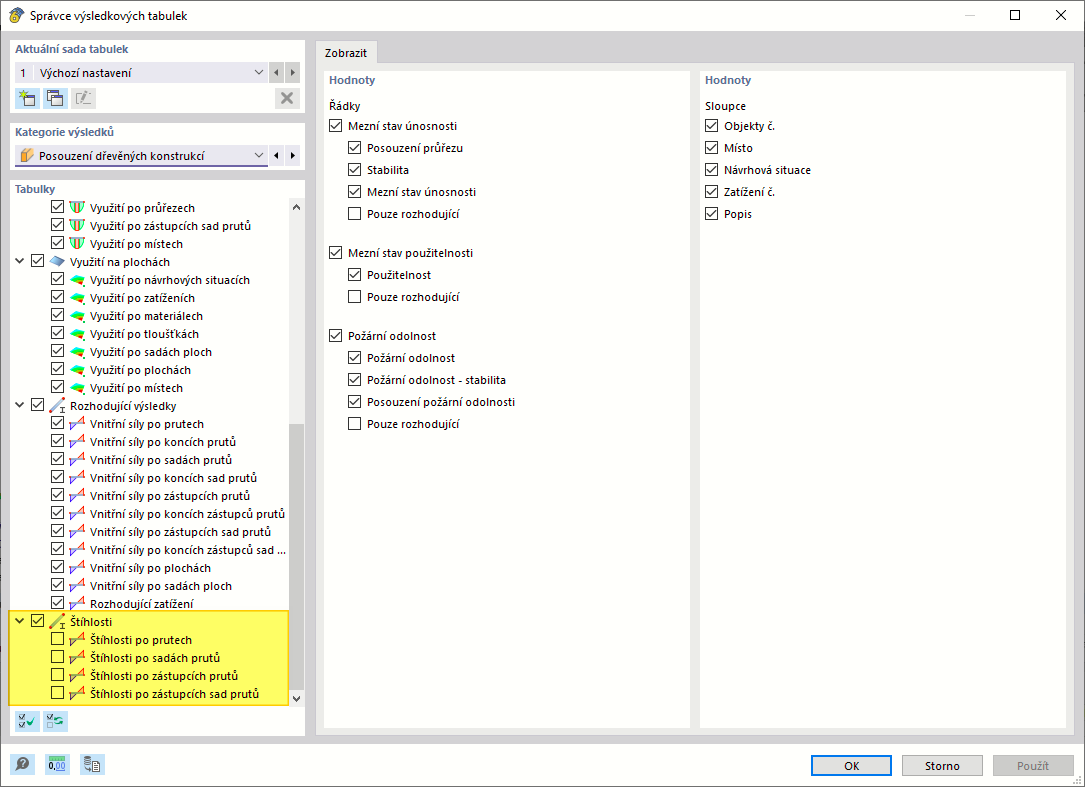Click invert selection icon below tree
This screenshot has width=1085, height=787.
[x=55, y=721]
